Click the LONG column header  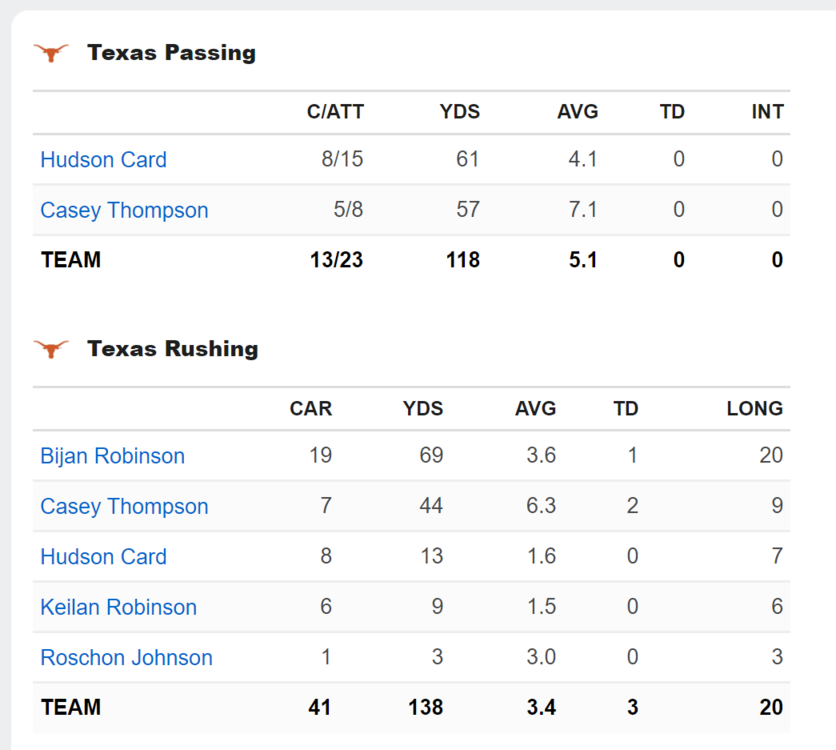click(754, 408)
